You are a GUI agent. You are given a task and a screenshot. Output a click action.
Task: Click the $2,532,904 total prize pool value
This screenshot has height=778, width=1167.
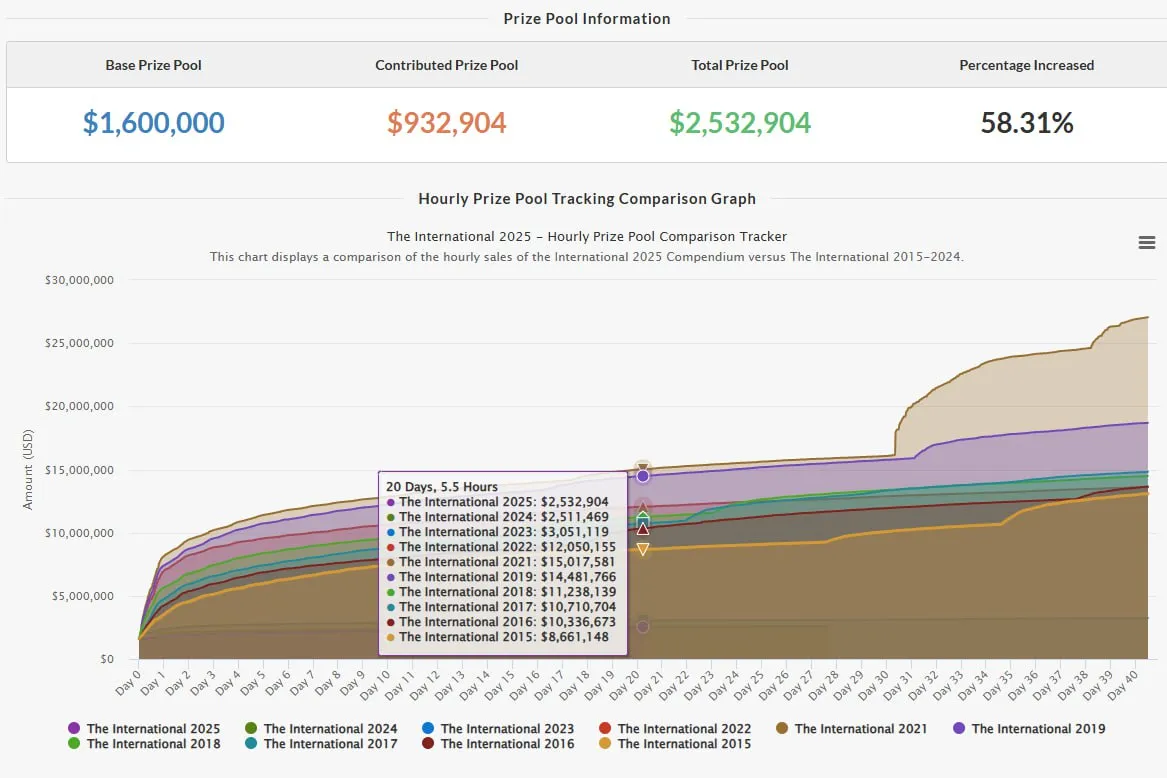coord(740,123)
